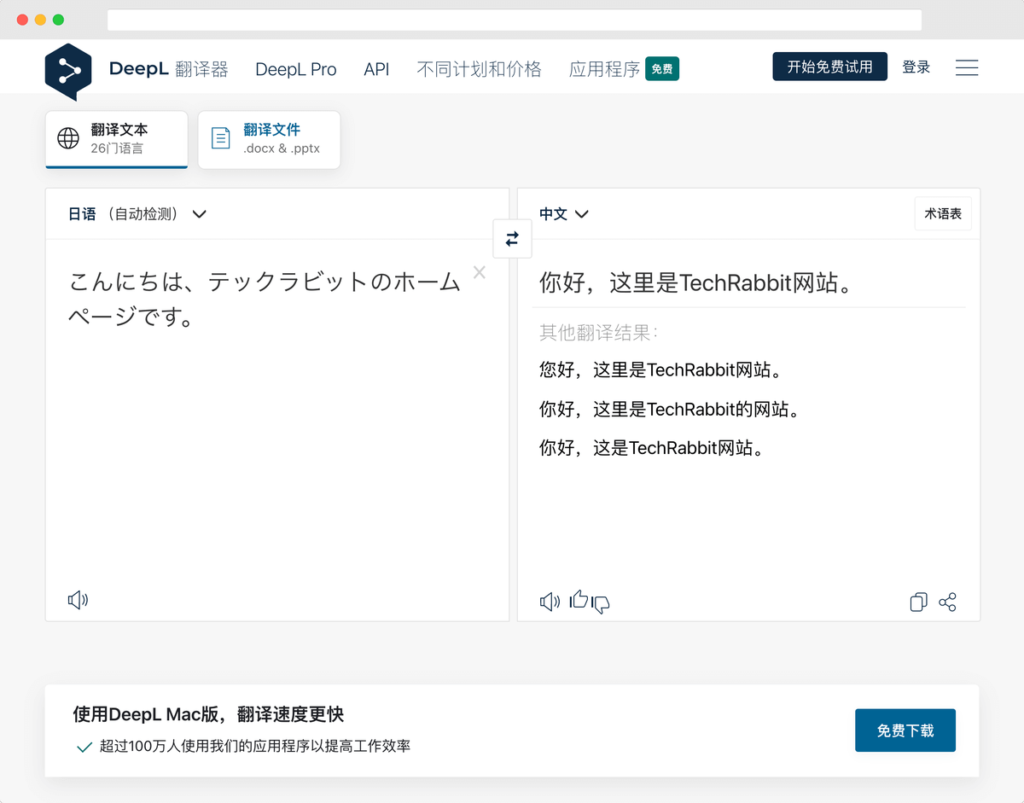The height and width of the screenshot is (803, 1024).
Task: Click the 登录 link
Action: click(x=916, y=67)
